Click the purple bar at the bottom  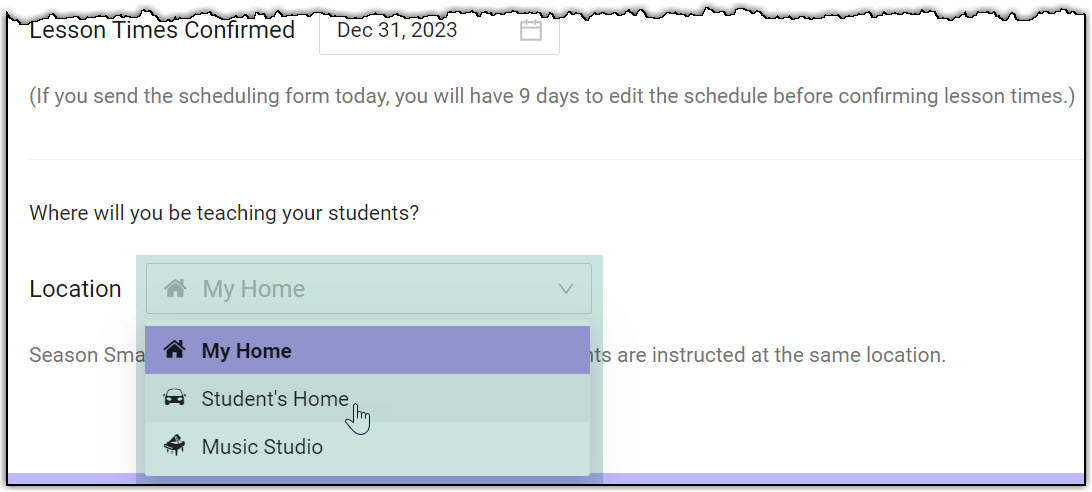tap(840, 479)
